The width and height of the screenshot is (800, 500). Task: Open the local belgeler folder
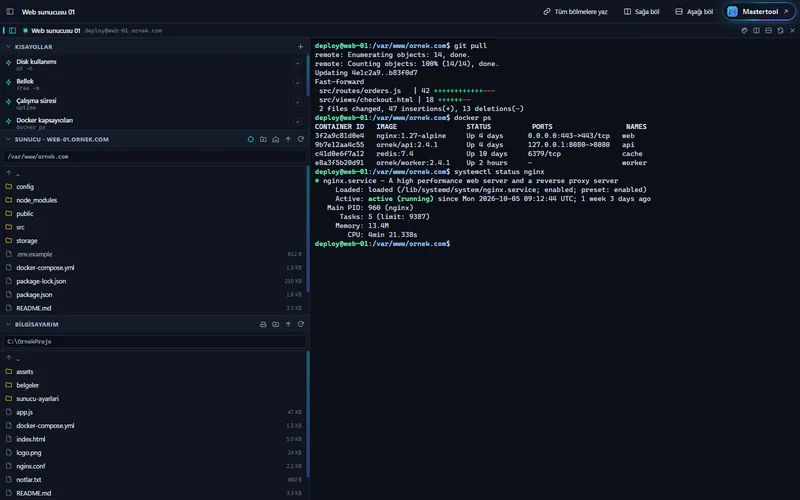tap(153, 385)
